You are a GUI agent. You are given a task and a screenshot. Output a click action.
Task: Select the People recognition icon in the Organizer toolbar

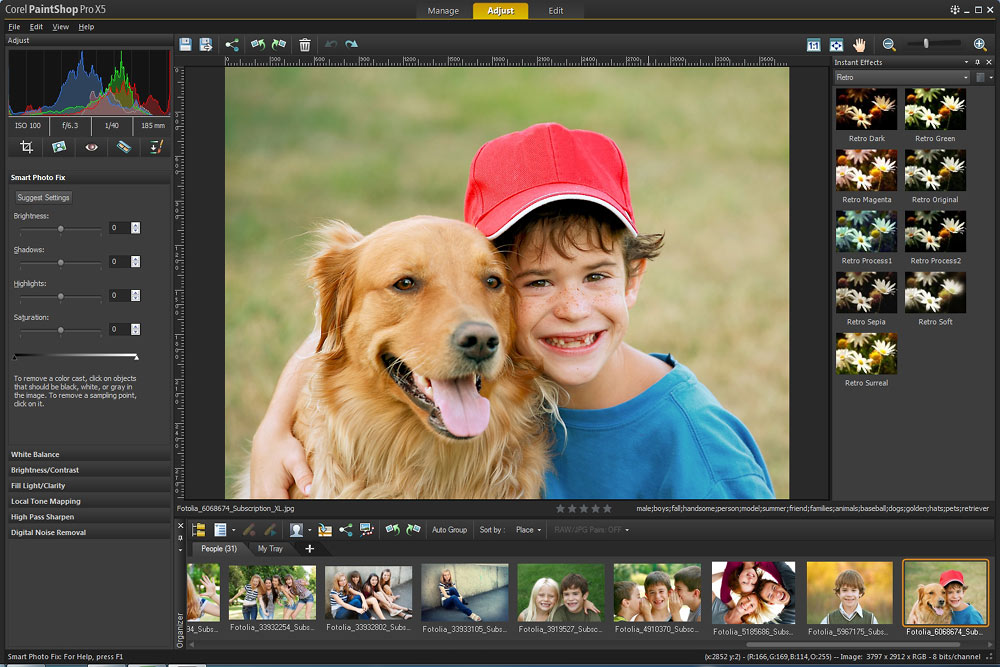295,531
